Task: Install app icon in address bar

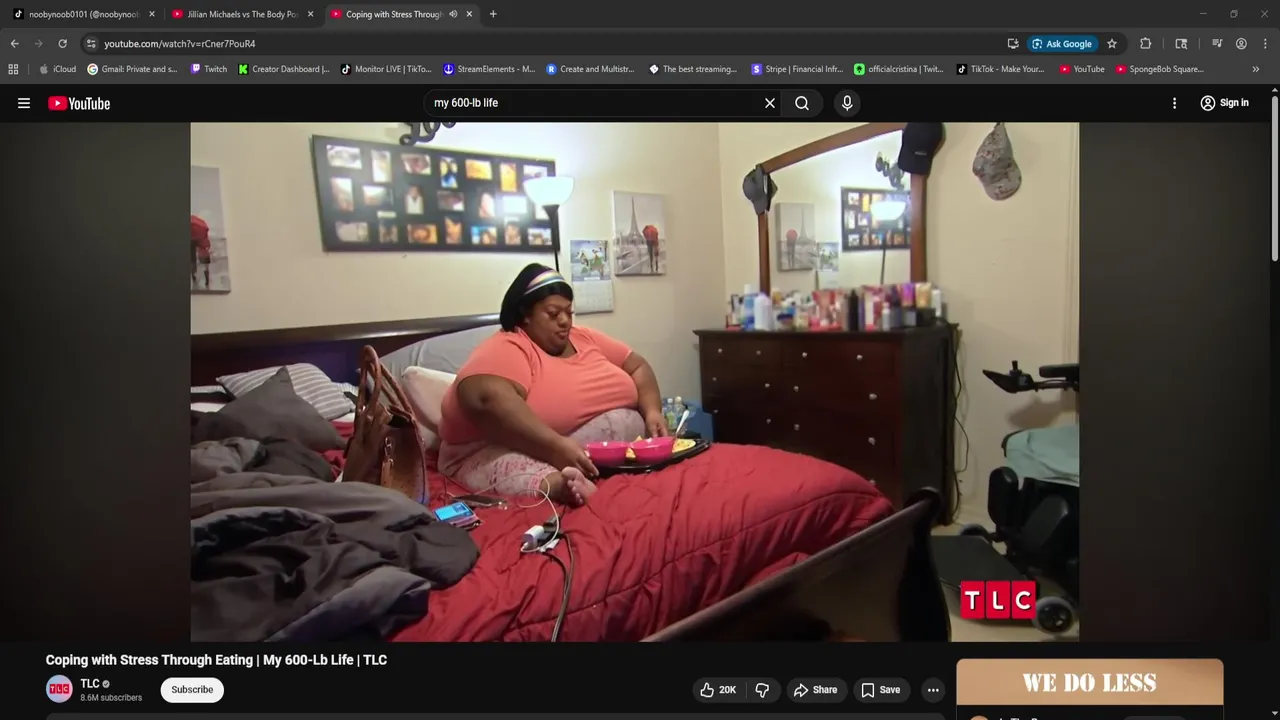Action: (1013, 44)
